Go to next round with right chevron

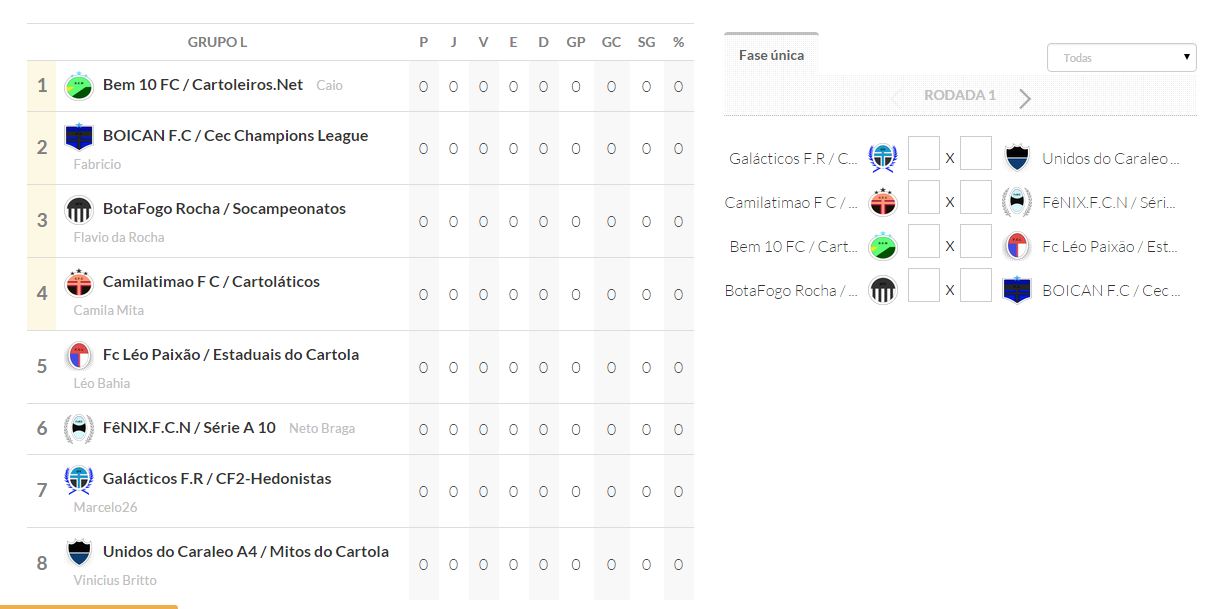point(1025,98)
